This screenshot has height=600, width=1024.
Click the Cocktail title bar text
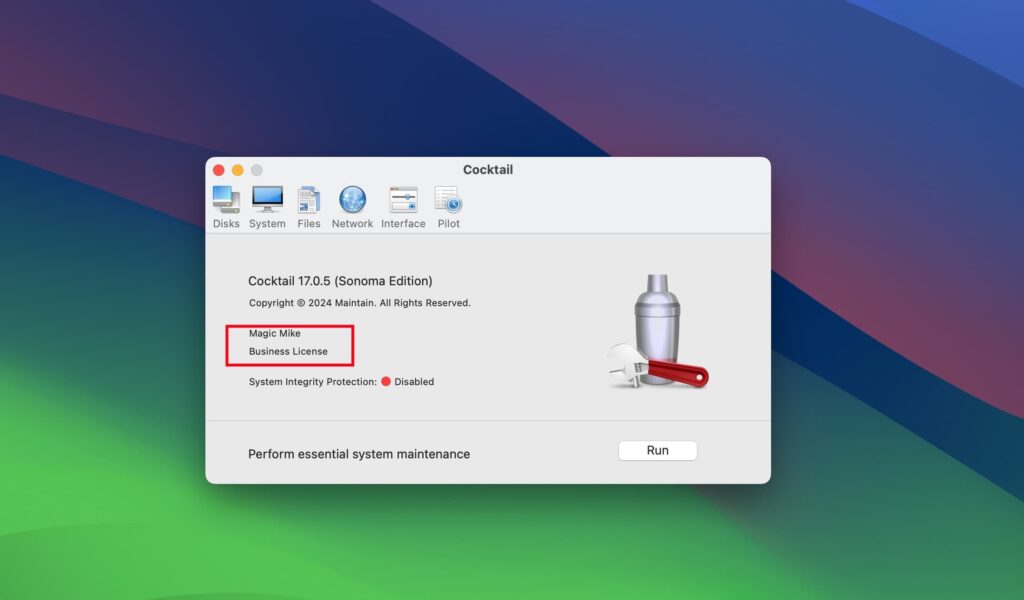(x=487, y=169)
